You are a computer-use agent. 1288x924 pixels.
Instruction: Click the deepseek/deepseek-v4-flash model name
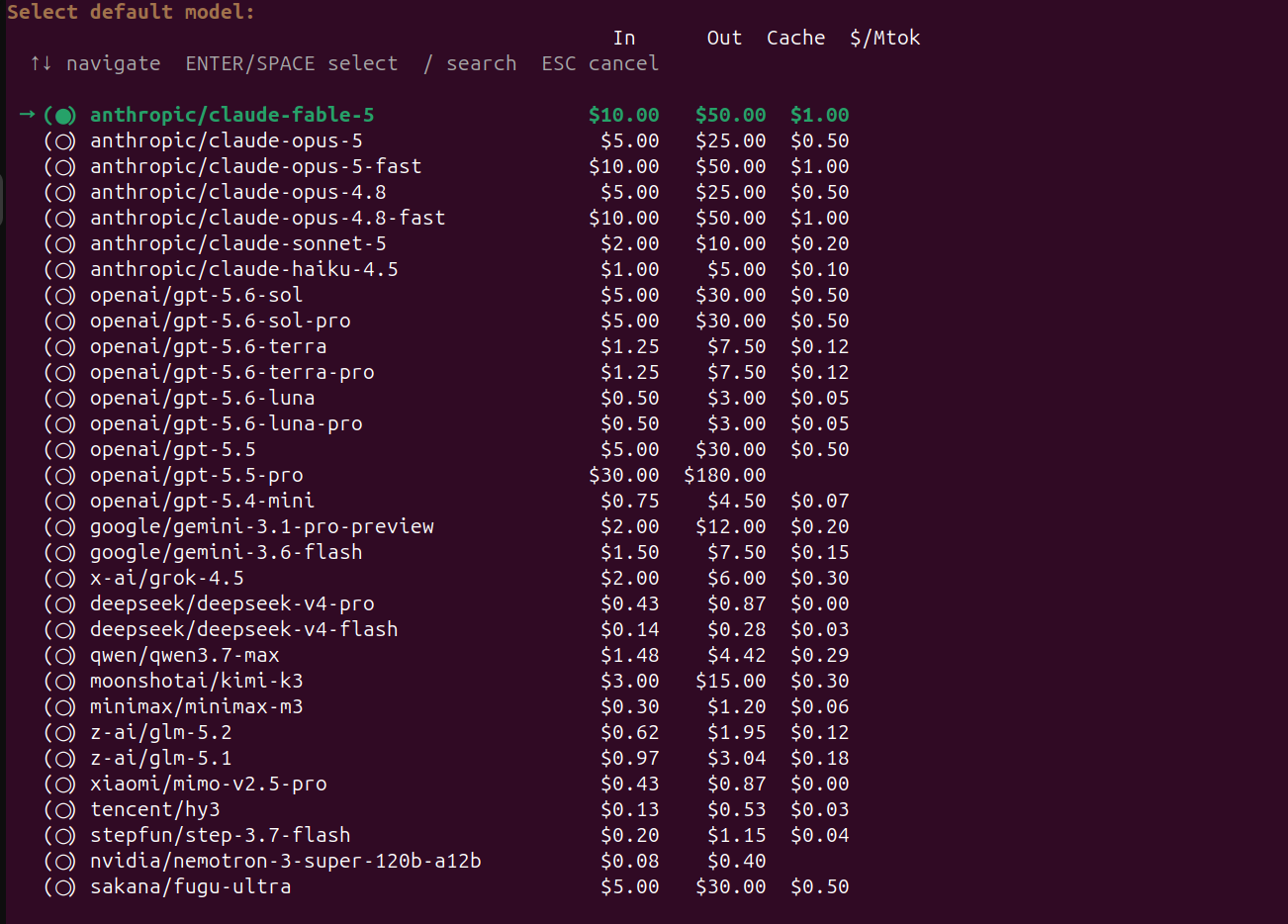(243, 629)
